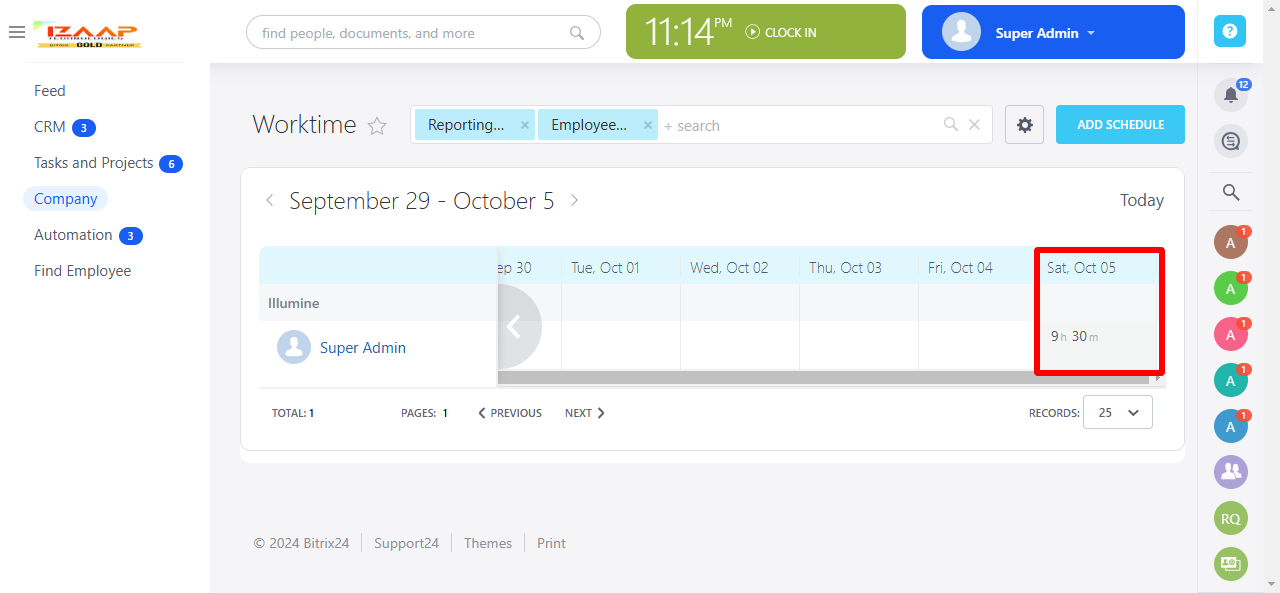
Task: Open the chat messages icon in sidebar
Action: click(x=1230, y=141)
